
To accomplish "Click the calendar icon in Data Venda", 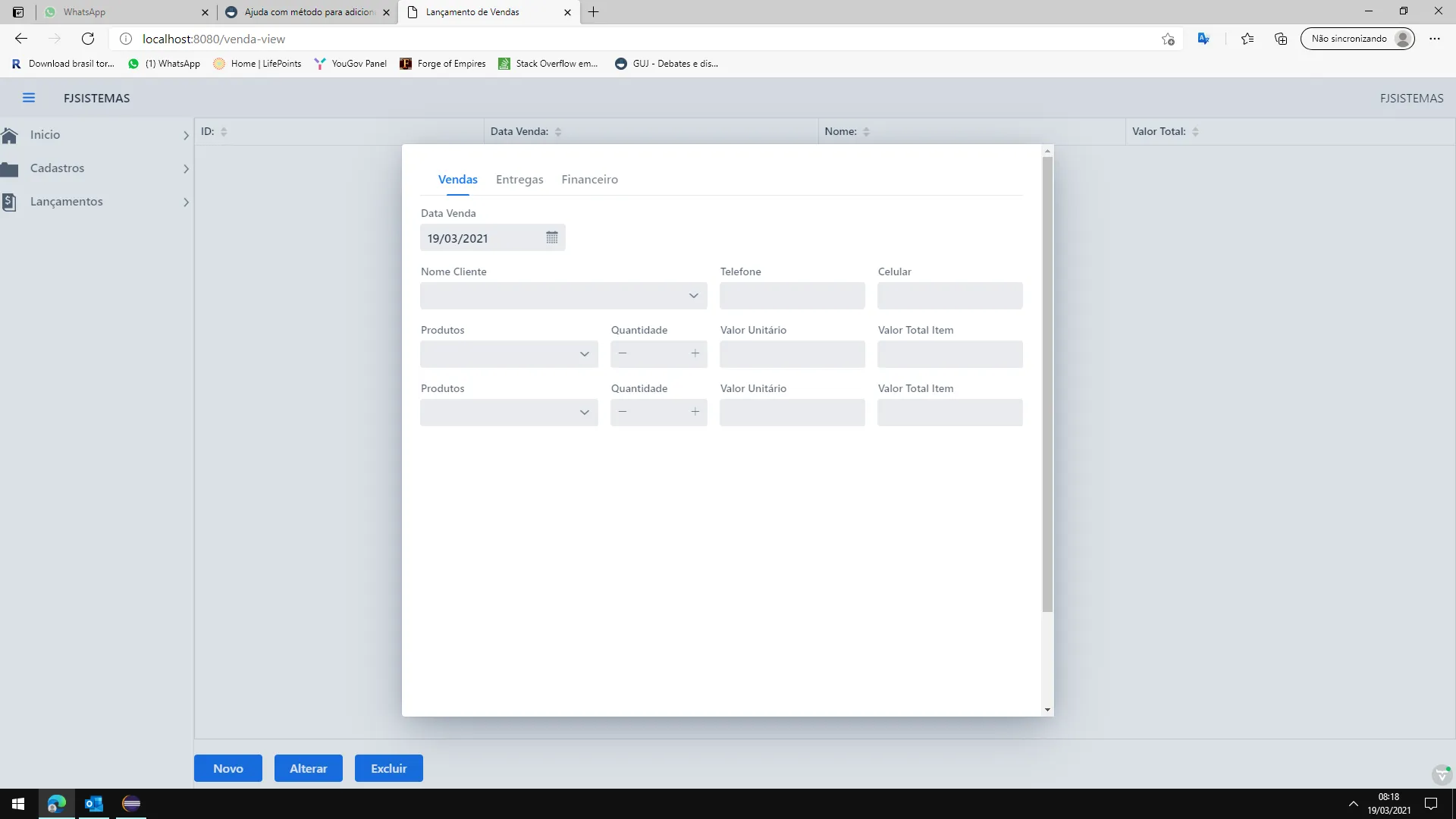I will (551, 238).
